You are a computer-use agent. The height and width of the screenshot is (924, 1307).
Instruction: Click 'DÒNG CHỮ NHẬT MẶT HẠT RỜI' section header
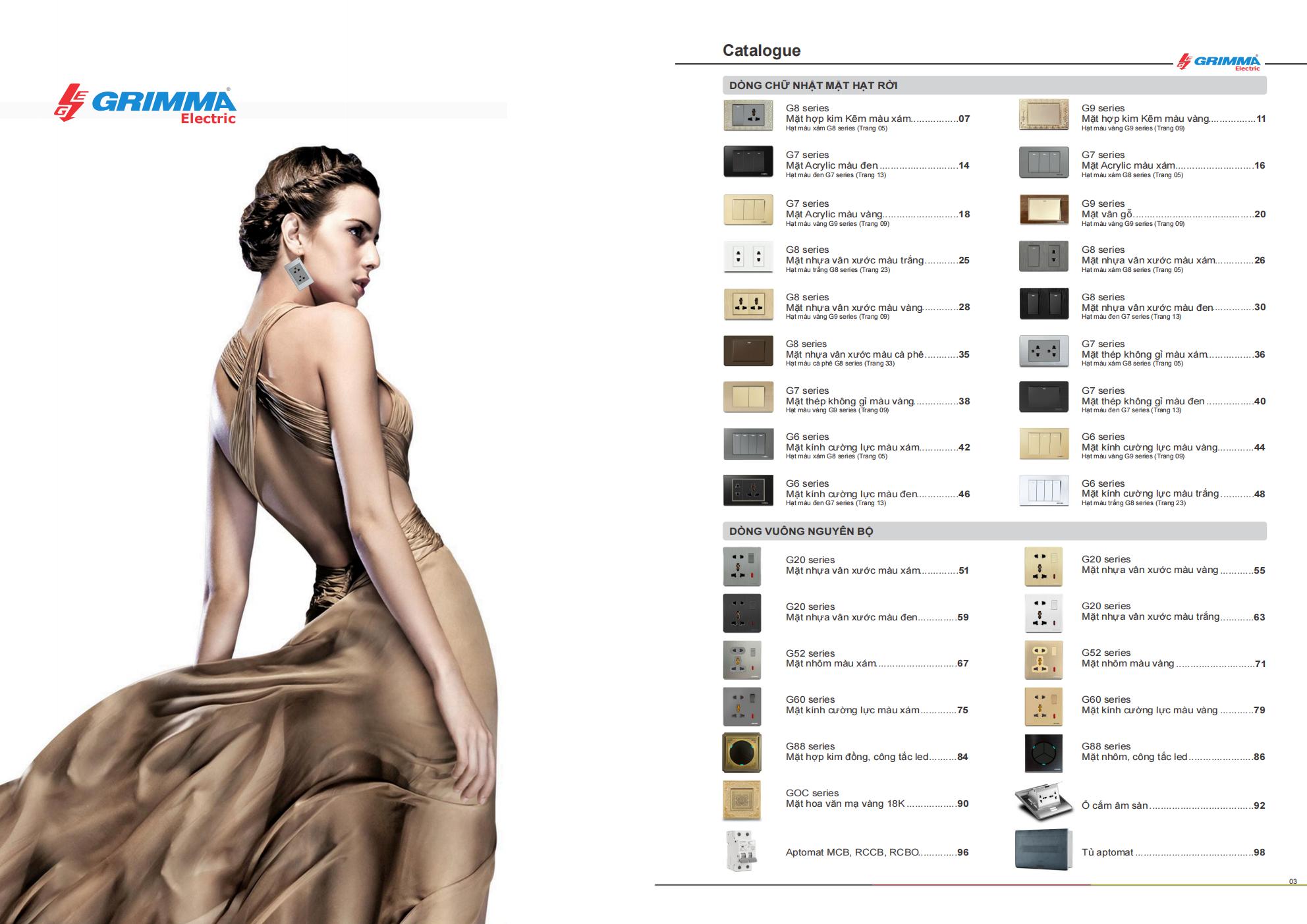813,86
